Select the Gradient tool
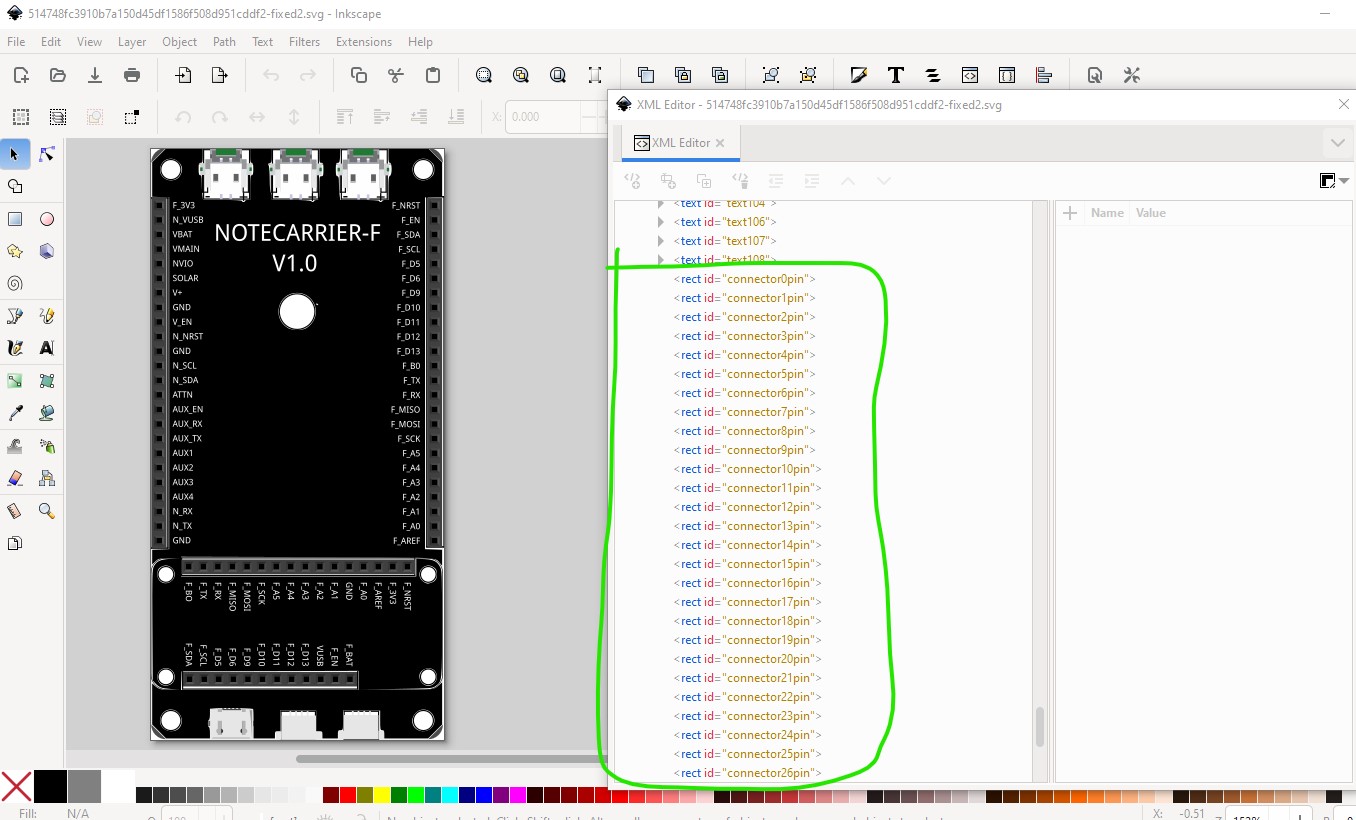The width and height of the screenshot is (1356, 820). point(15,381)
